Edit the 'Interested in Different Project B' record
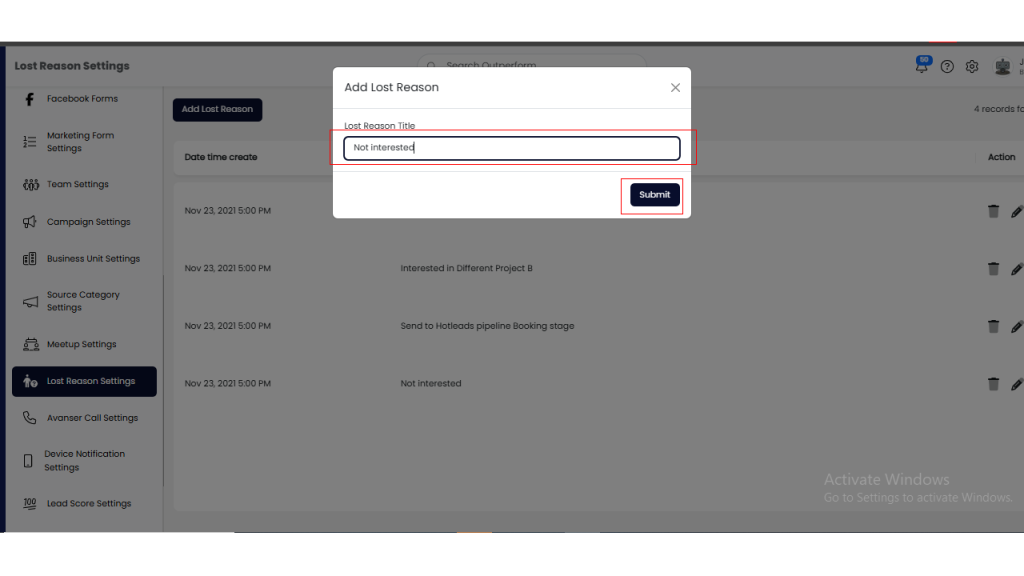 tap(1016, 269)
